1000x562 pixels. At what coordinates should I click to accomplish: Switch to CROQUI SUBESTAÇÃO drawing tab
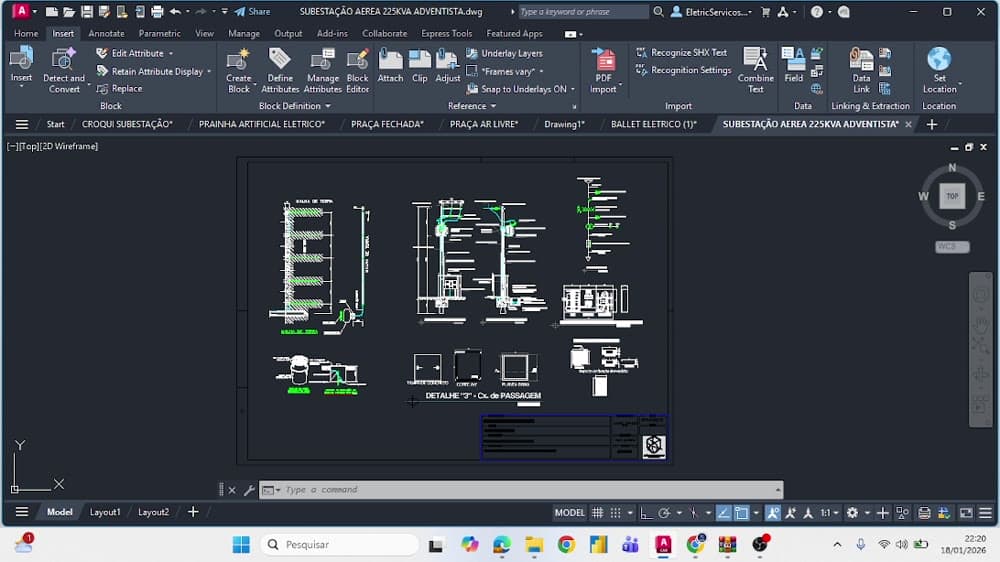(127, 124)
